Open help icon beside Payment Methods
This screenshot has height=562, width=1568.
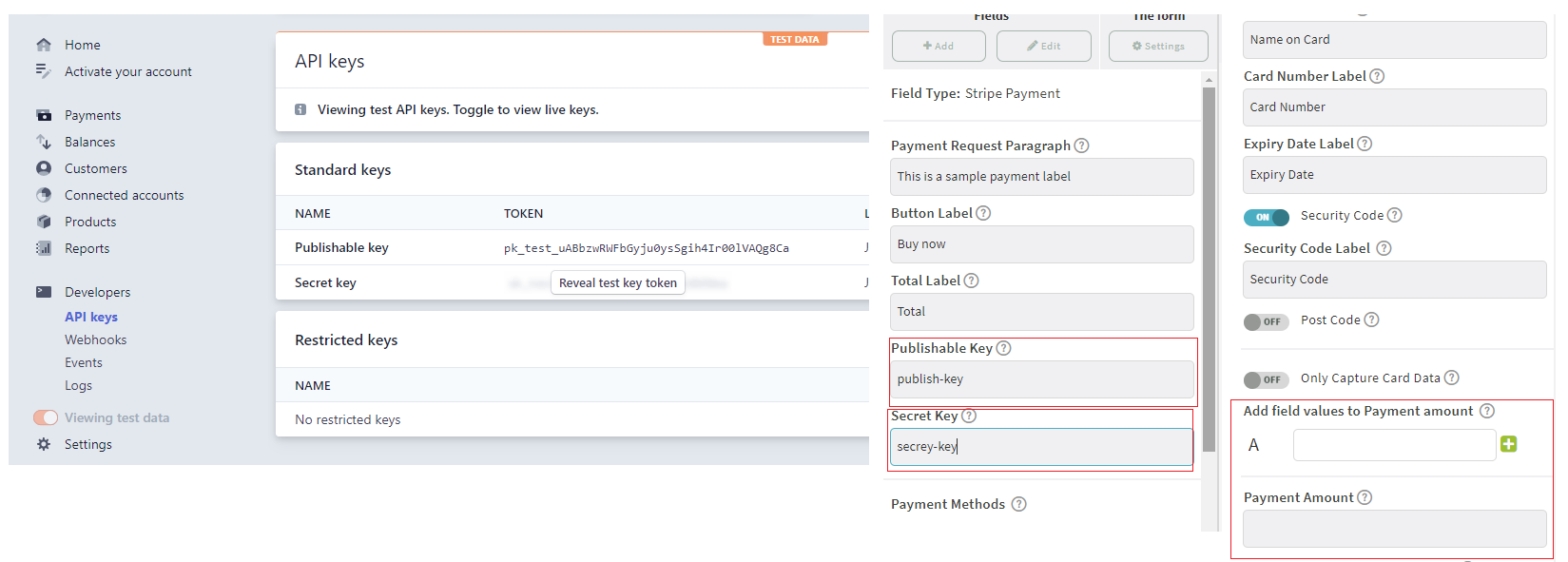1018,504
